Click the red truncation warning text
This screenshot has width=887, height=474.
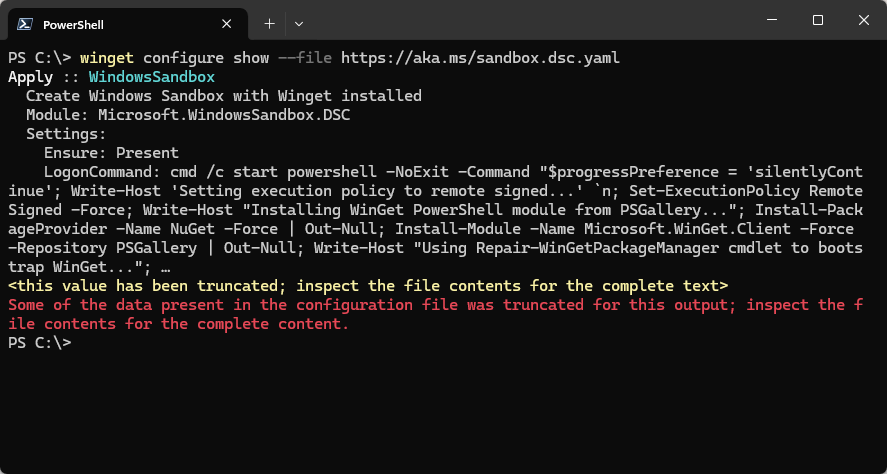pos(436,314)
